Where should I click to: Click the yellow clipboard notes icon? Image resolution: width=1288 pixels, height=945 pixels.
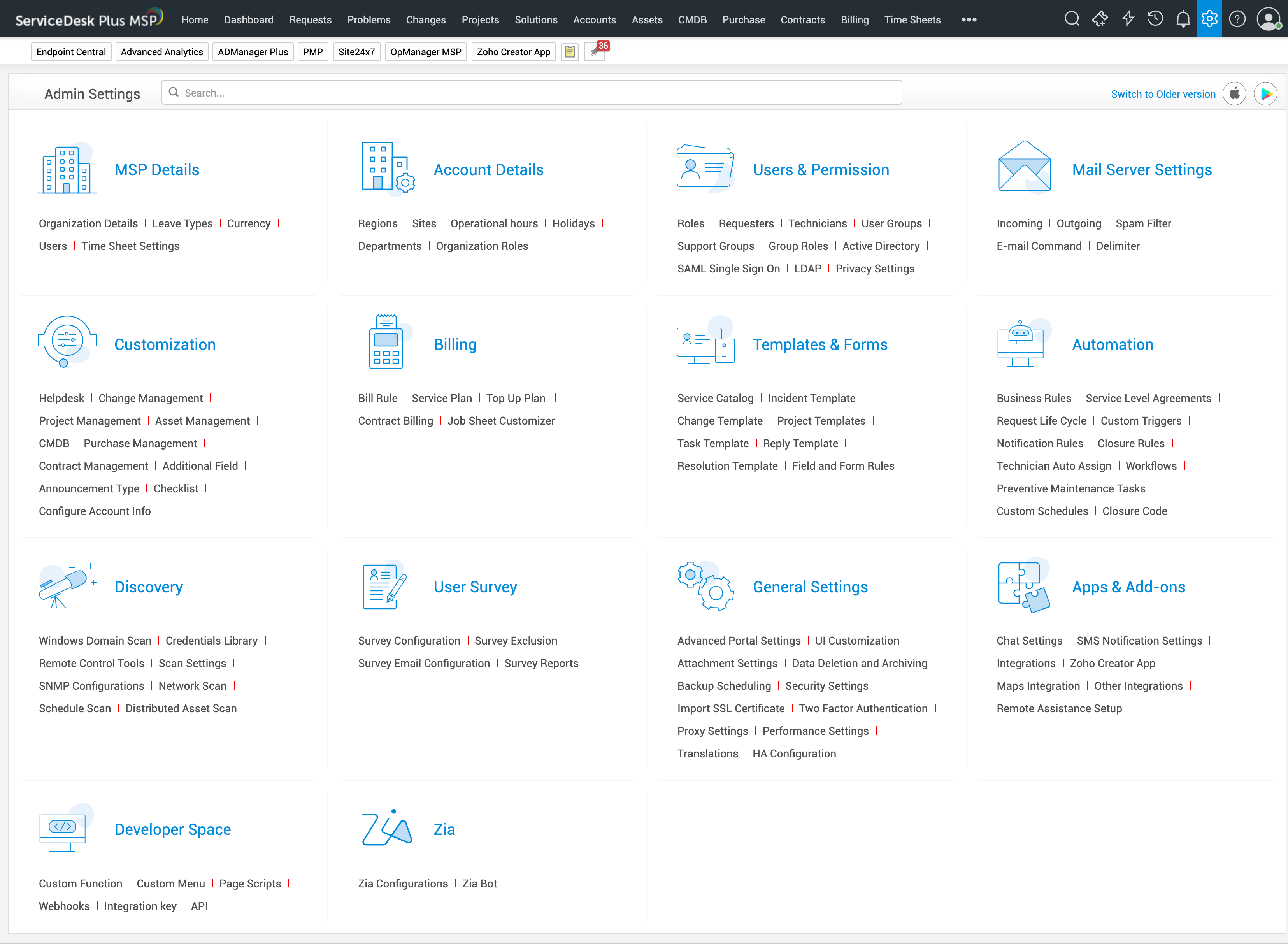pyautogui.click(x=570, y=52)
